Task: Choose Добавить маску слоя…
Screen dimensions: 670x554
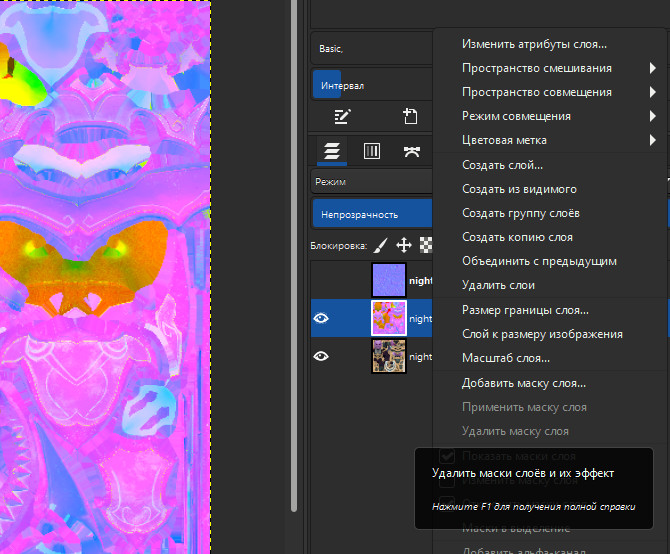Action: [x=550, y=383]
